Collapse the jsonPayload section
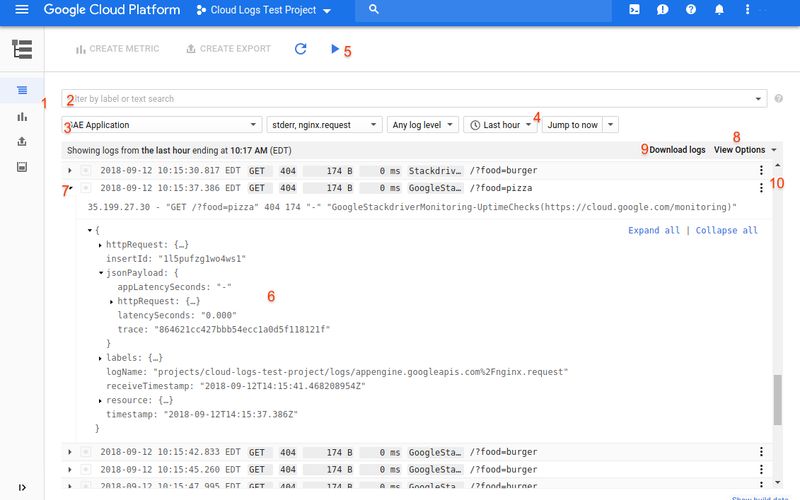 (101, 272)
